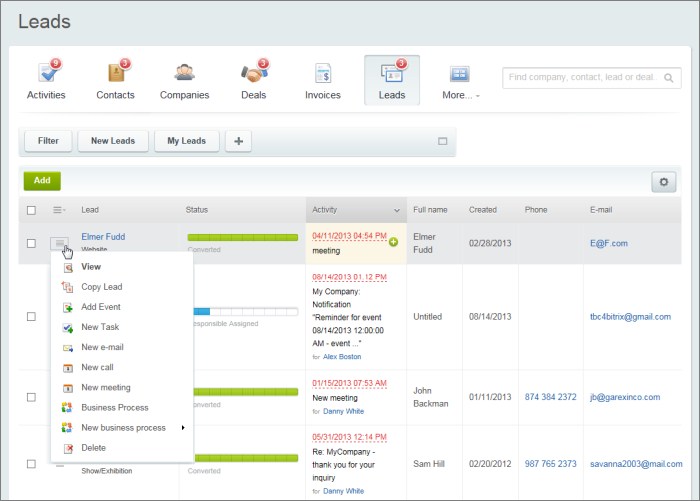
Task: Click the green Add button
Action: 41,181
